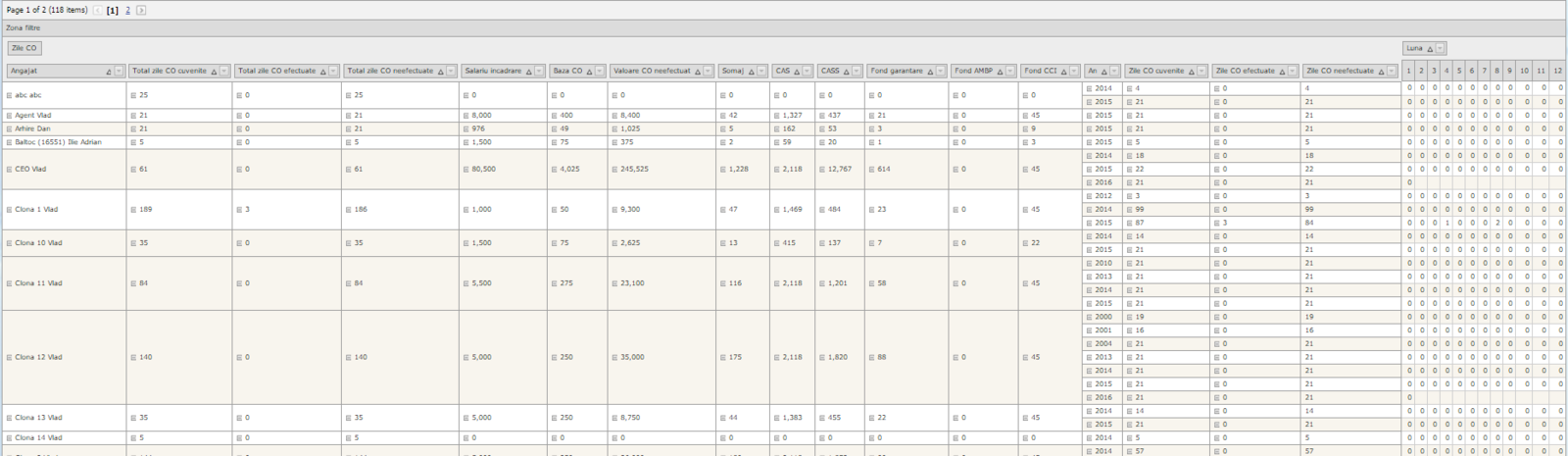Go to next page using pager arrow

click(141, 10)
